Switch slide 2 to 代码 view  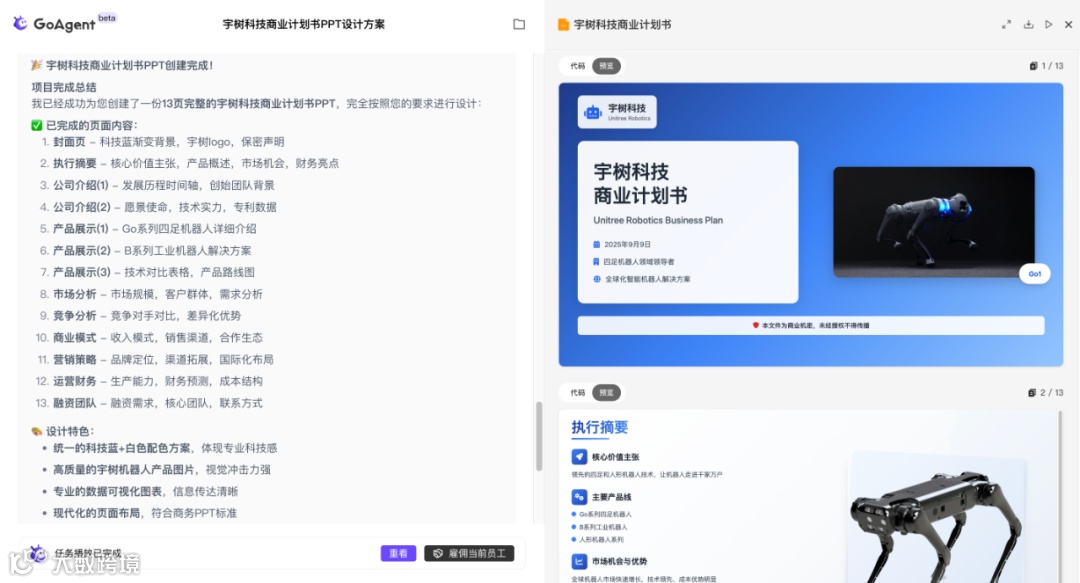577,393
